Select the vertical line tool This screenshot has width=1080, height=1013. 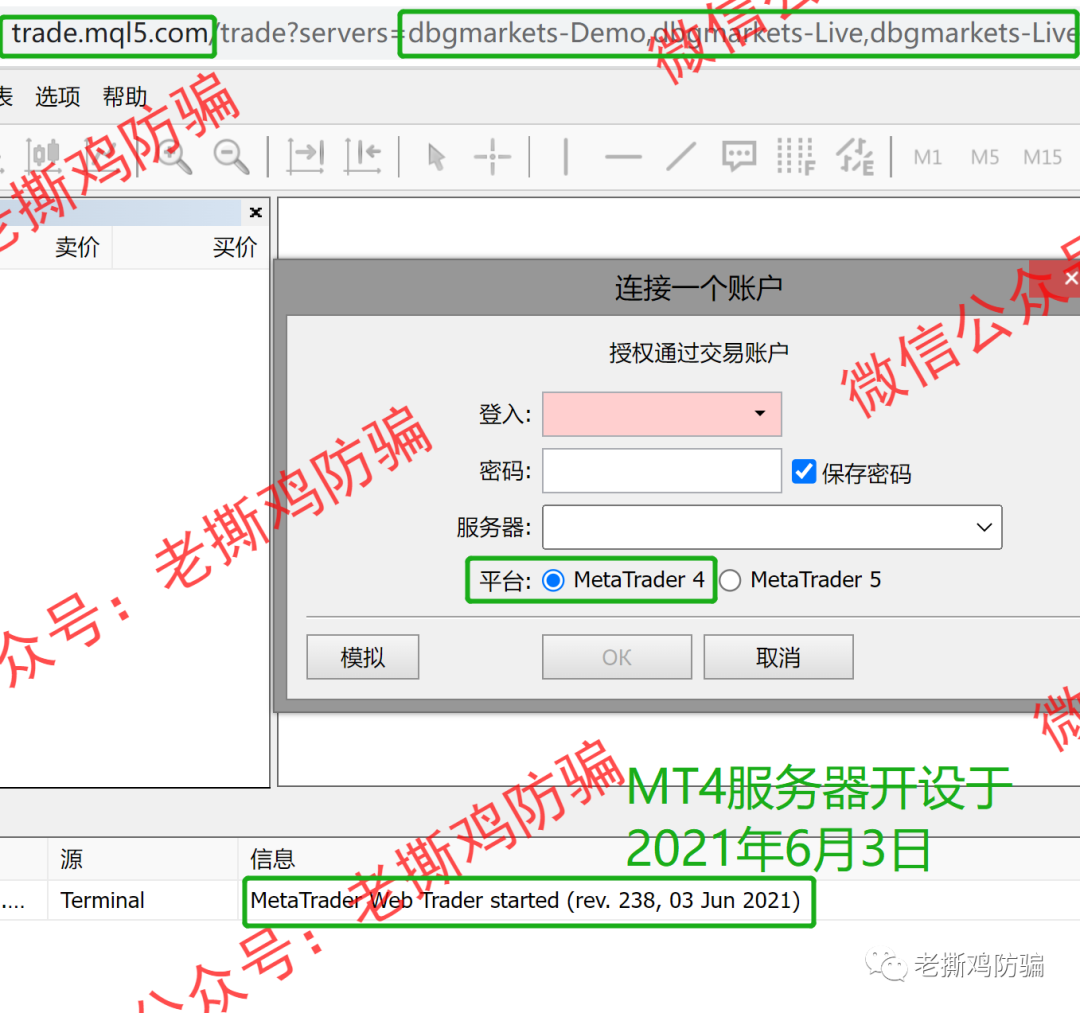[x=565, y=156]
